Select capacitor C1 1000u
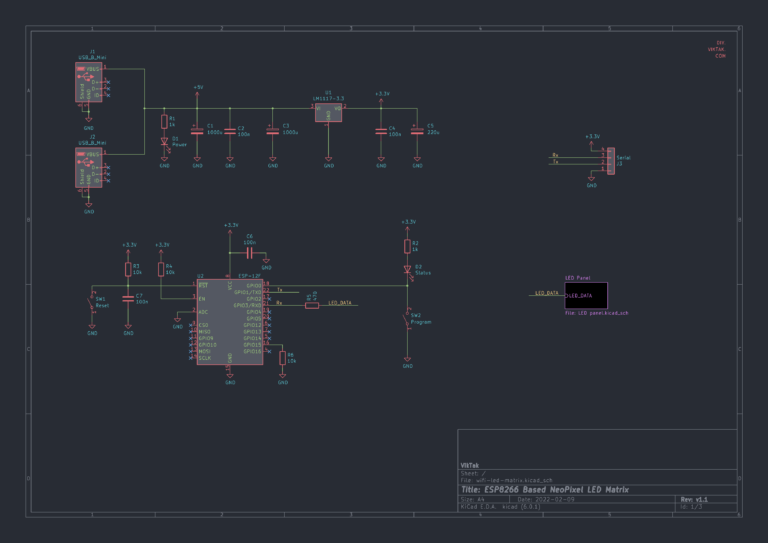The width and height of the screenshot is (768, 543). coord(197,131)
